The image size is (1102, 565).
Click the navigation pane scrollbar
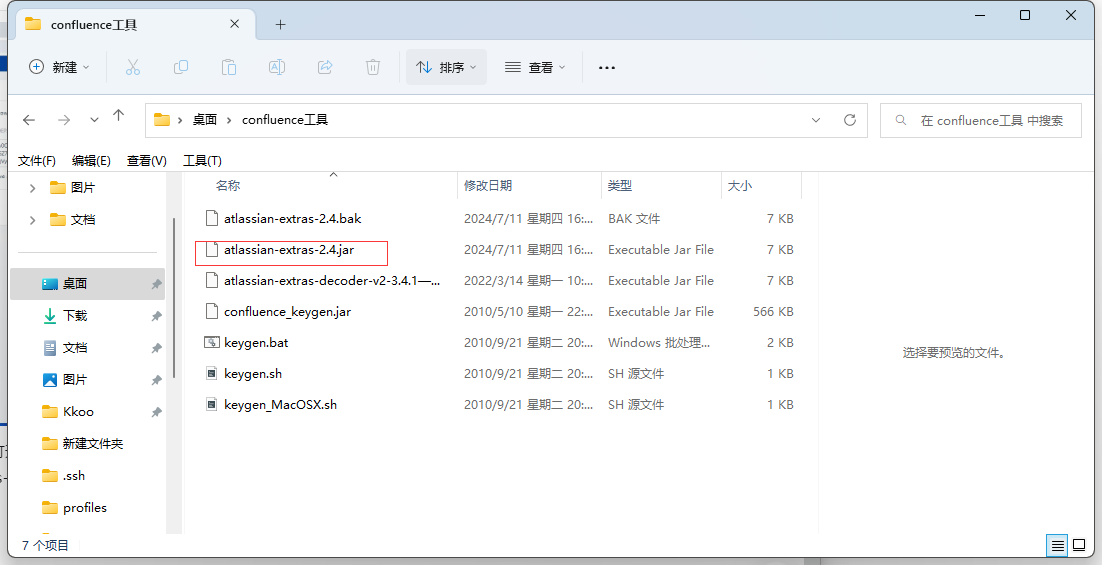[x=174, y=299]
